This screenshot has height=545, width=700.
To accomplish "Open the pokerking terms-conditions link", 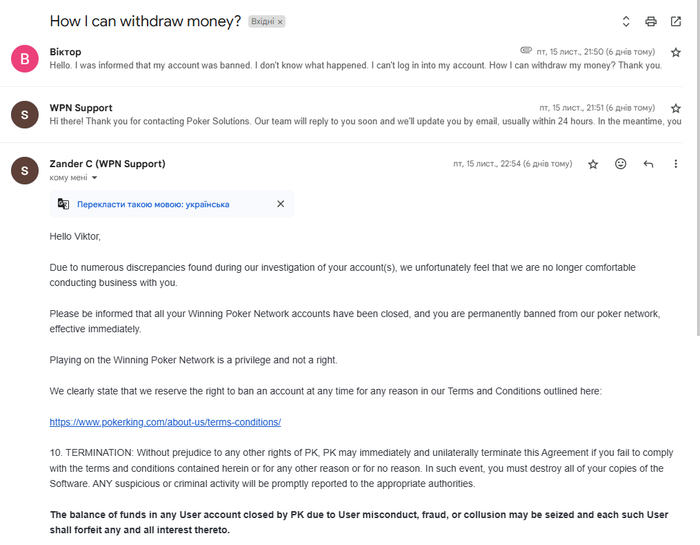I will pos(165,422).
